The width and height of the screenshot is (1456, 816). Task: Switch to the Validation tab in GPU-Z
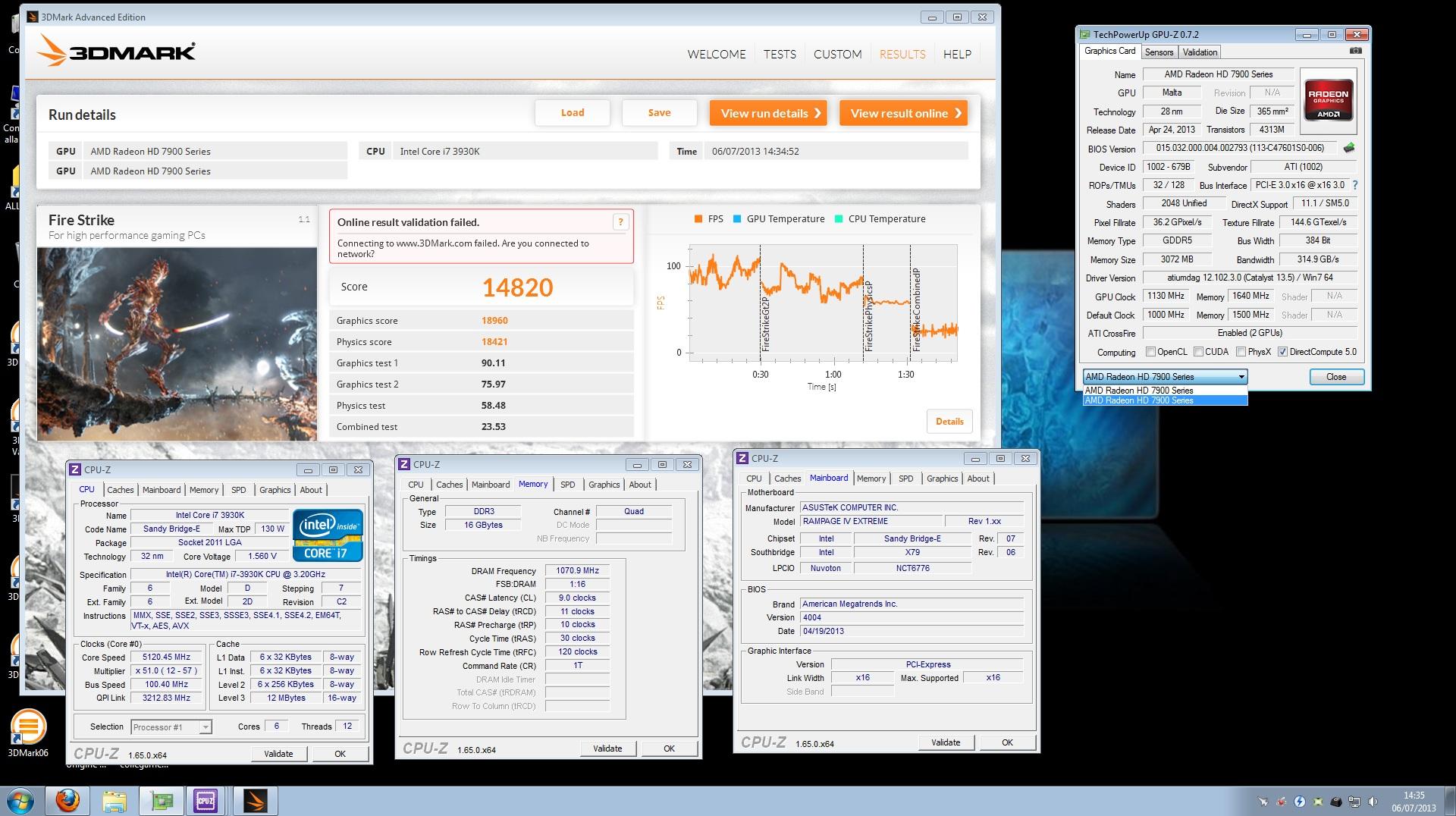1200,52
